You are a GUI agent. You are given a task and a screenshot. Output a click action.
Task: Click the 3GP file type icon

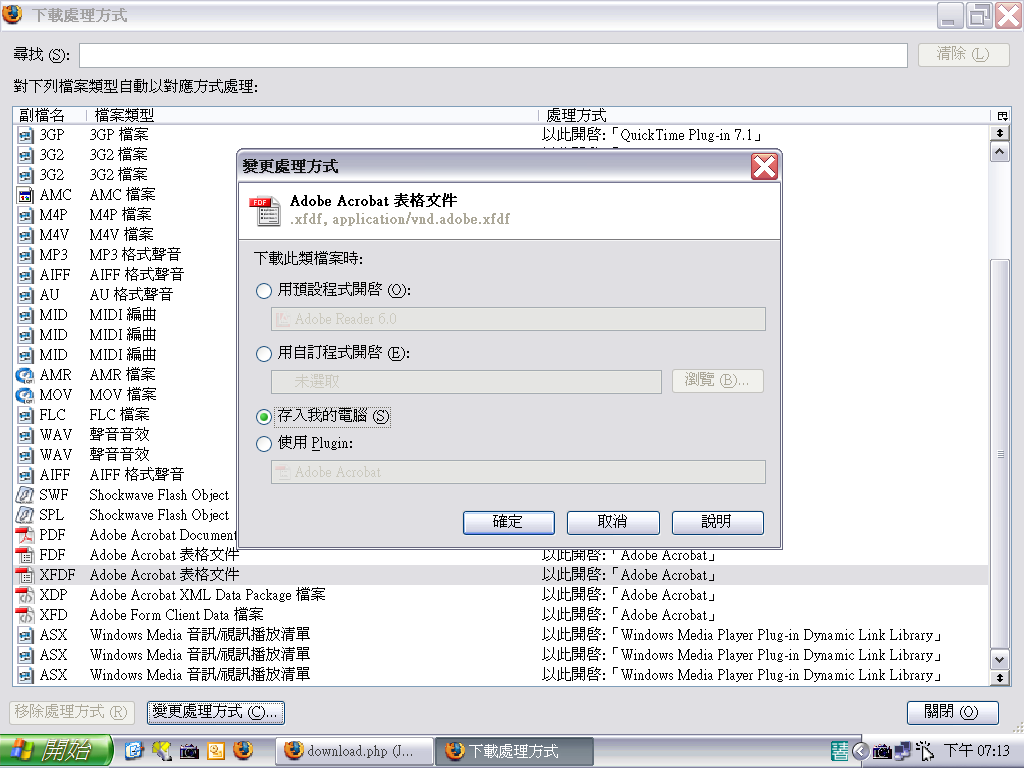click(25, 135)
